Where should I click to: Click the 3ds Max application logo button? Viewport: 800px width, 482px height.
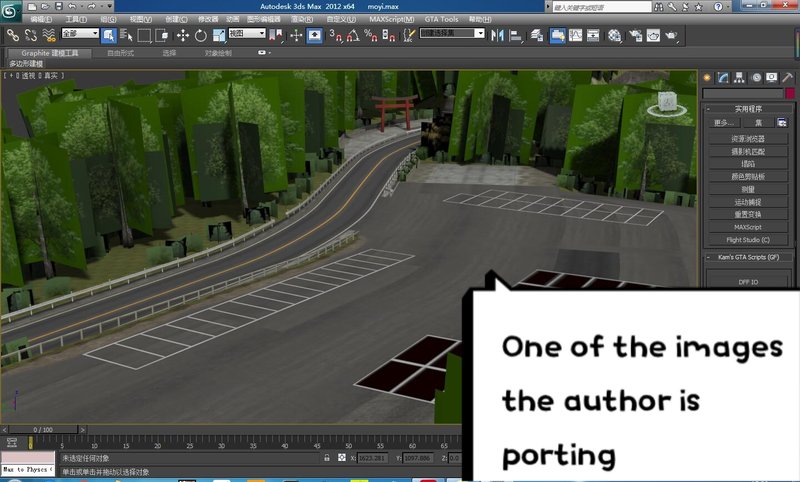coord(9,9)
